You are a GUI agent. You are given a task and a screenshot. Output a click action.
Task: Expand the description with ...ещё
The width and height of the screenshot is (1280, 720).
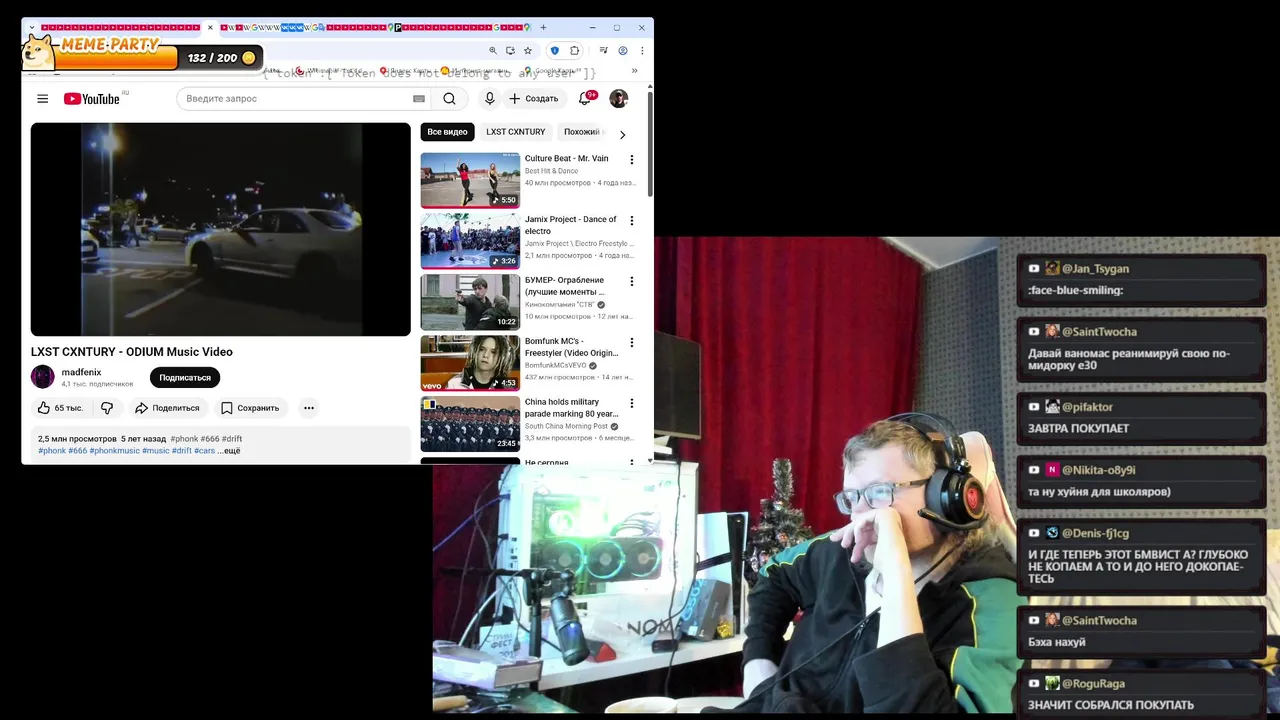[x=229, y=451]
